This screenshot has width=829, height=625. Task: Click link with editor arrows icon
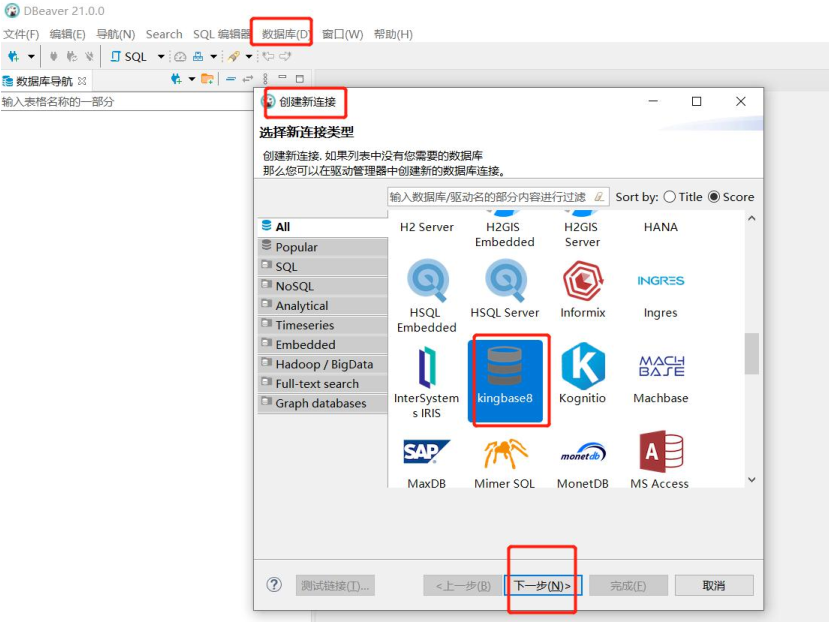click(247, 79)
